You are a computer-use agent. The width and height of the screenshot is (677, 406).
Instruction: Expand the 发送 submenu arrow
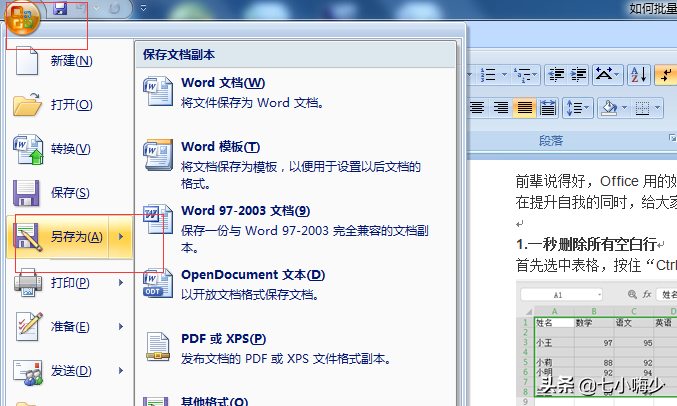click(121, 371)
